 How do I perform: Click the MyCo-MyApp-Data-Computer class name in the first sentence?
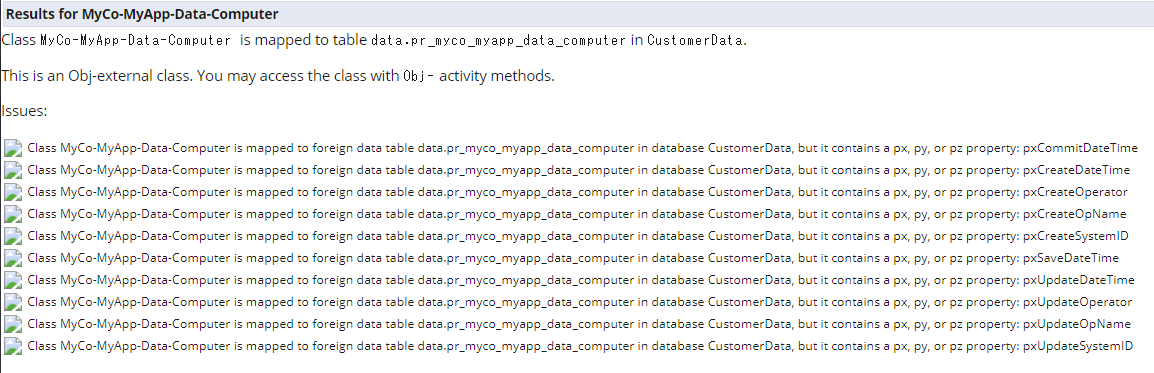[x=135, y=40]
